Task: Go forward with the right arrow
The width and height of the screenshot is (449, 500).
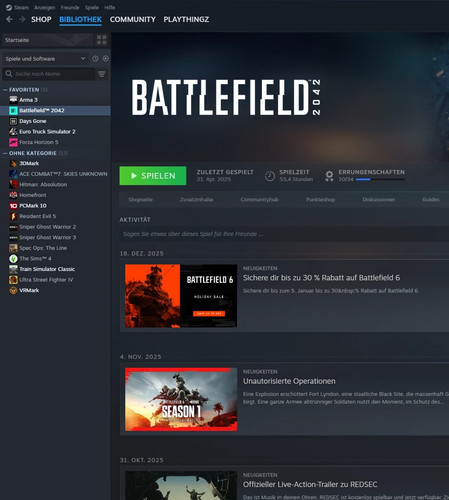Action: point(22,19)
